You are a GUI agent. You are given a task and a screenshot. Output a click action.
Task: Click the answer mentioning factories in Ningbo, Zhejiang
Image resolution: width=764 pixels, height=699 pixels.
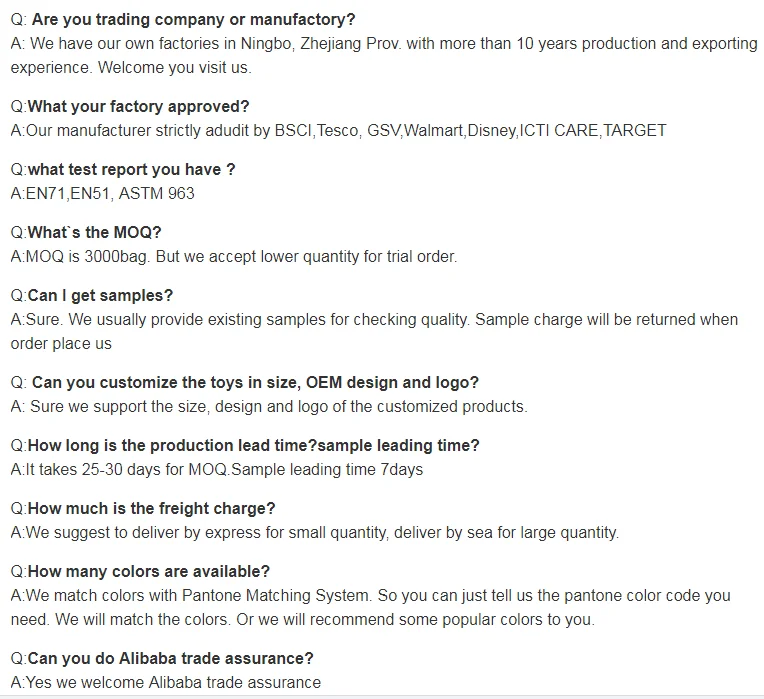384,44
